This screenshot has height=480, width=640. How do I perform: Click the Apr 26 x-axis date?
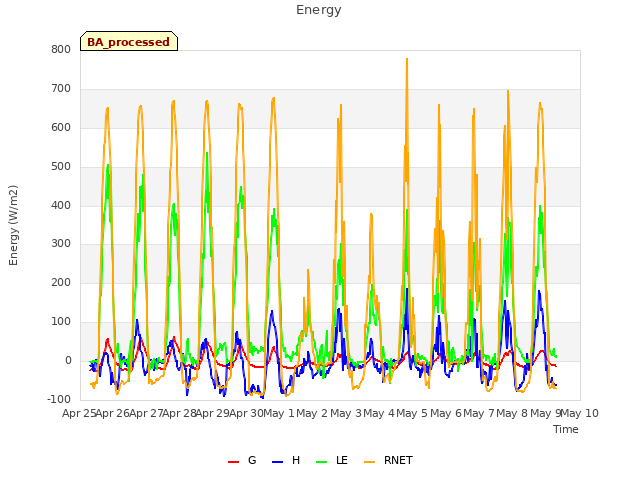[113, 413]
